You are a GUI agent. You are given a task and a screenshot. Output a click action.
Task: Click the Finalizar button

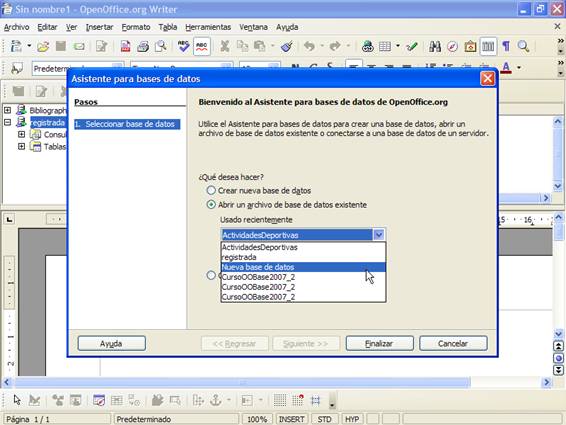379,343
